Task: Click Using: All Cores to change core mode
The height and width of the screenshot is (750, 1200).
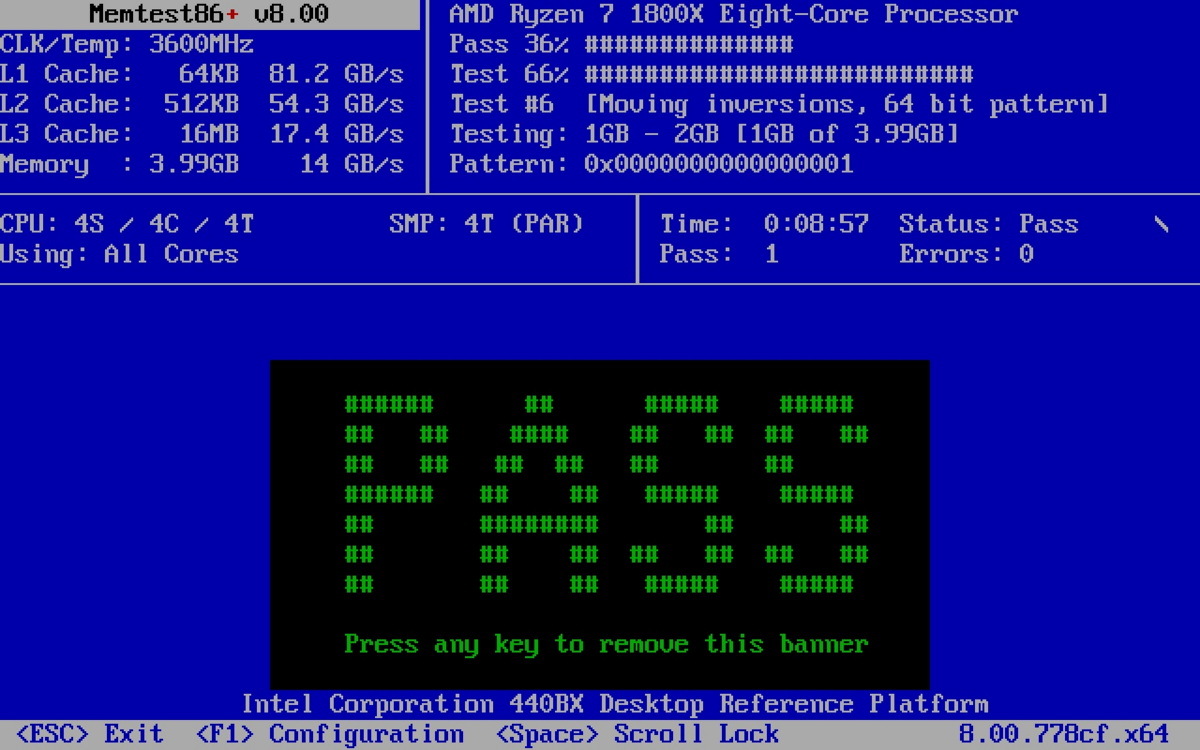Action: coord(120,254)
